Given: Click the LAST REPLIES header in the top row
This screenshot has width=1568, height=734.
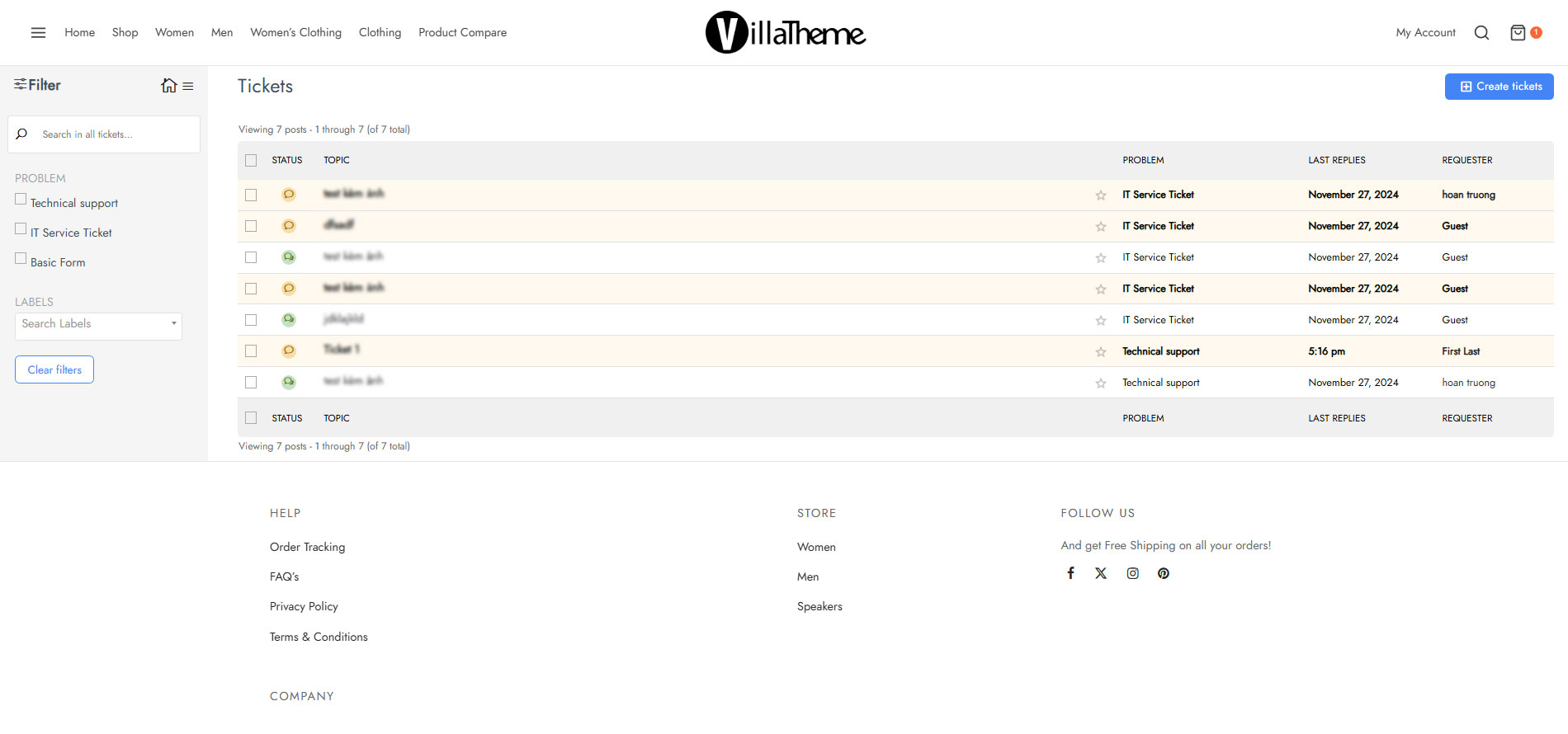Looking at the screenshot, I should point(1337,160).
